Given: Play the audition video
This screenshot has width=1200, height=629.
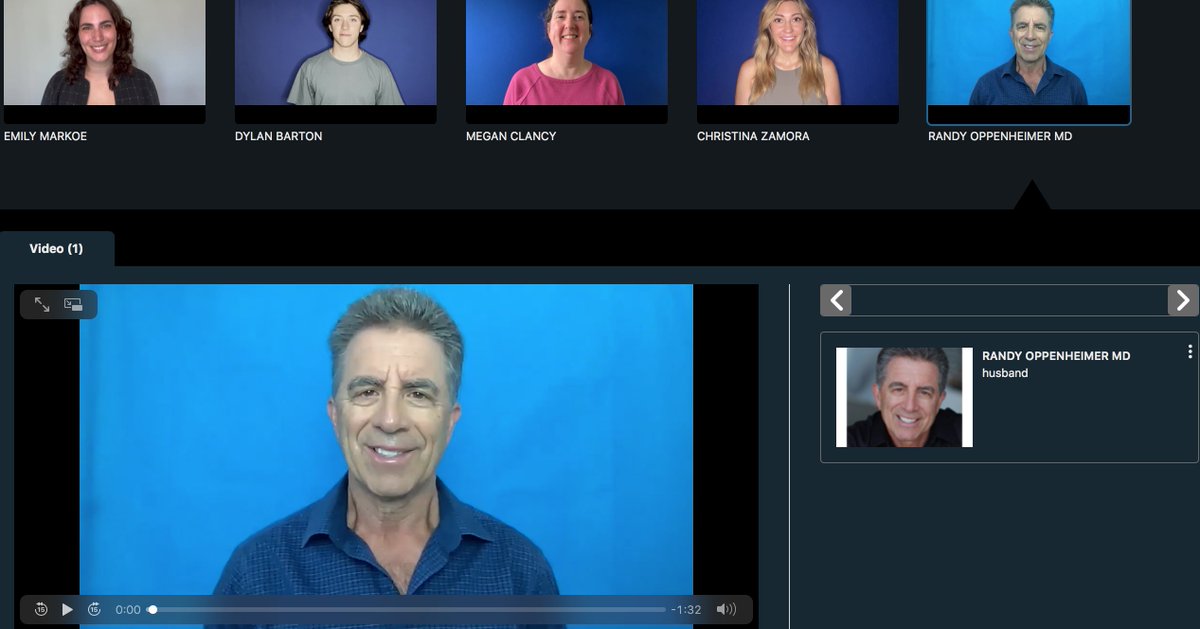Looking at the screenshot, I should tap(68, 609).
